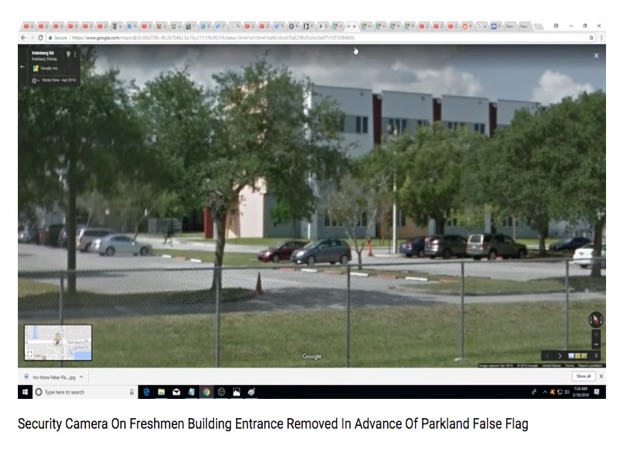Screen dimensions: 626x460
Task: Click the Report a problem link
Action: 590,365
